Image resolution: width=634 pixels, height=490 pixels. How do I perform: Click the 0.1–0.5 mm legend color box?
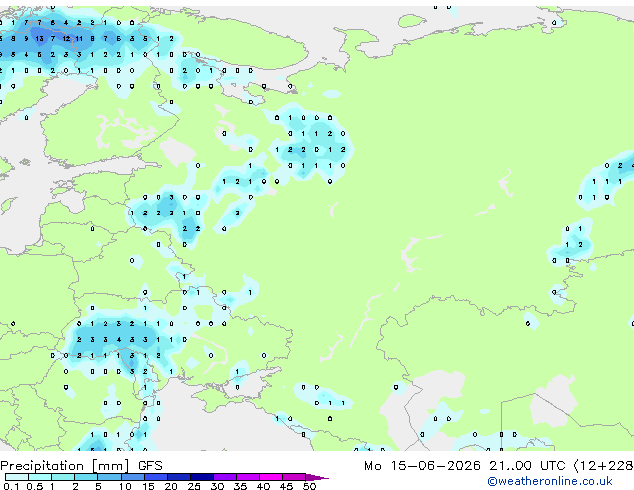point(17,477)
